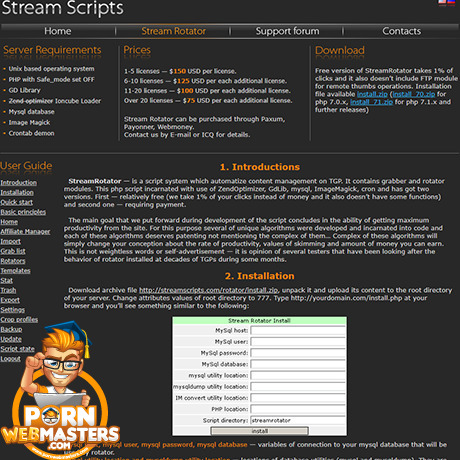Select the Stream Rotator tab

point(173,31)
